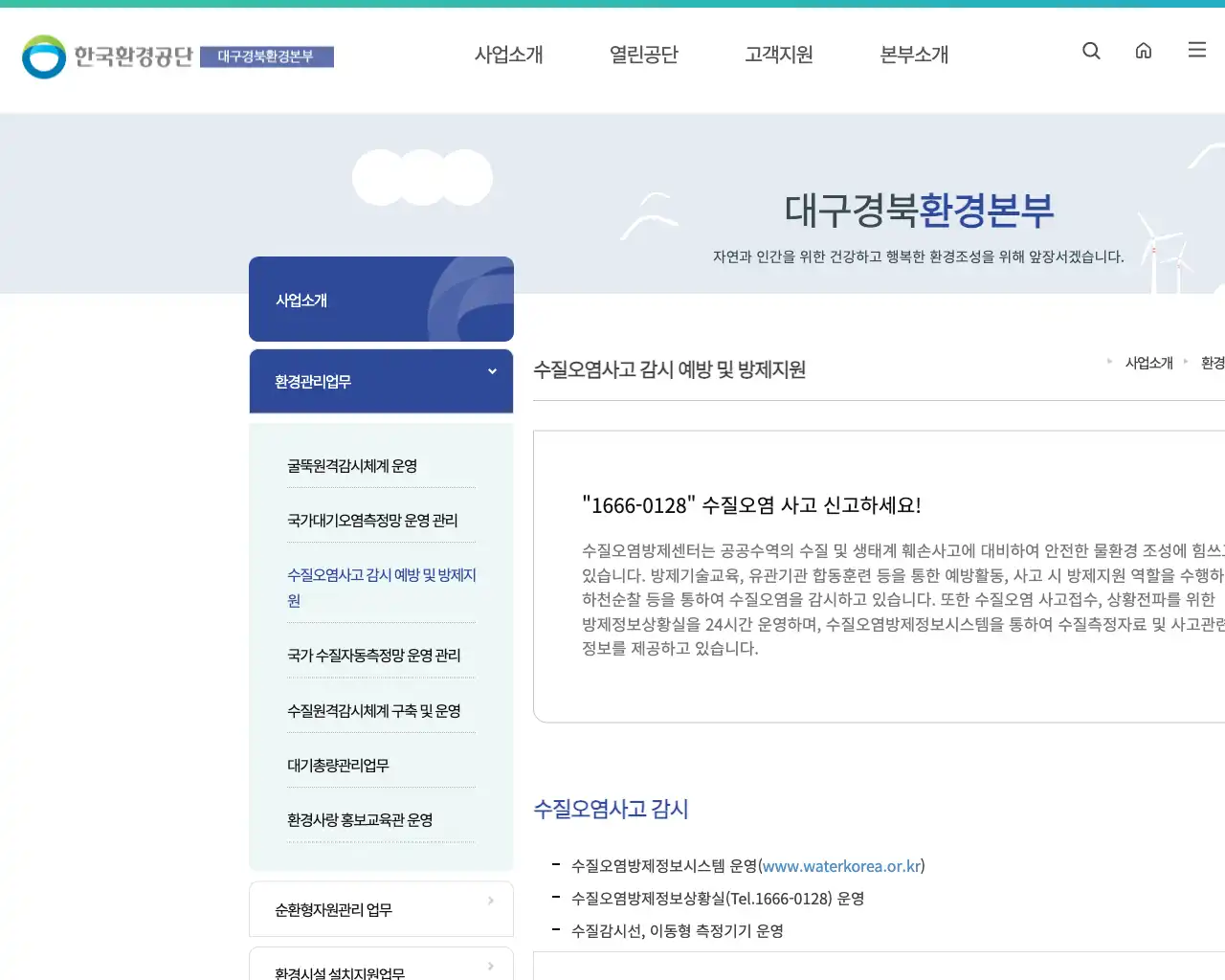The width and height of the screenshot is (1225, 980).
Task: Open 국가 수질자동측정망 운영 관리 page
Action: pos(373,656)
